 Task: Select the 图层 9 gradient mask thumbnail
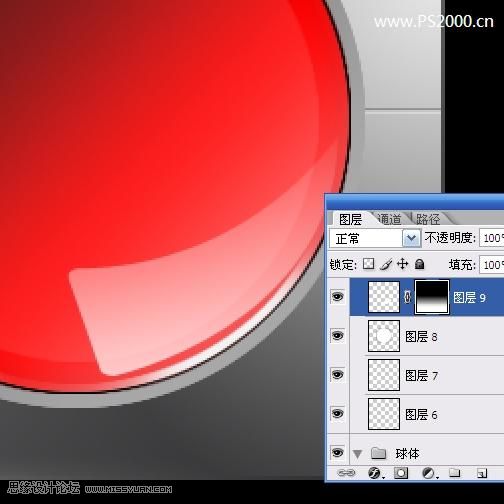(x=432, y=297)
